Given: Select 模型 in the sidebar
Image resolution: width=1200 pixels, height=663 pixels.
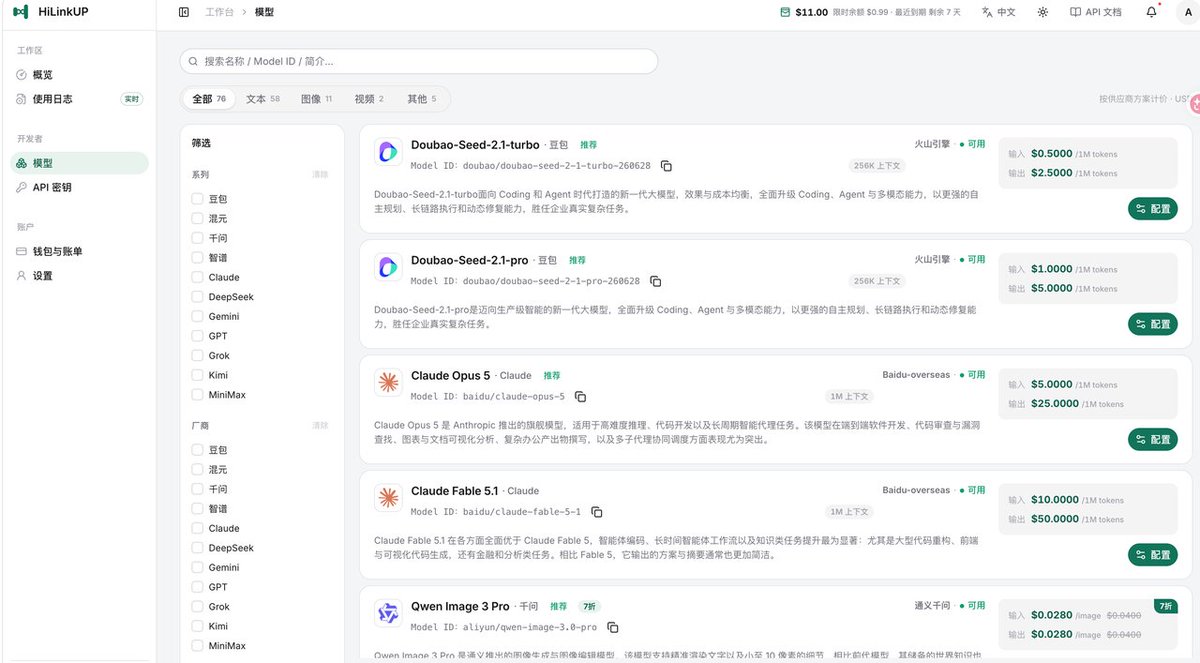Looking at the screenshot, I should point(79,163).
